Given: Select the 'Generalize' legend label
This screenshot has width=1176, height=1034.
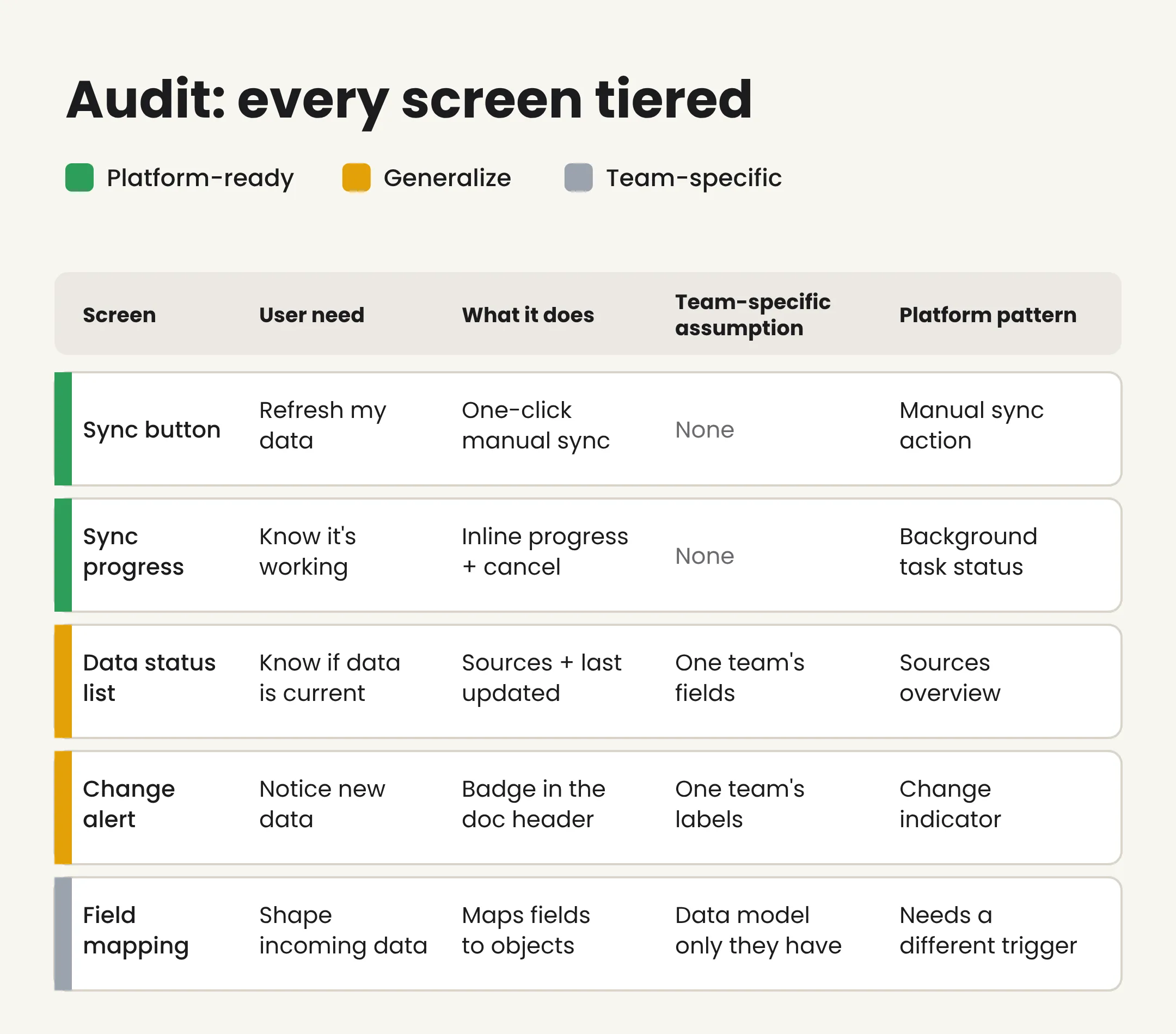Looking at the screenshot, I should coord(447,178).
